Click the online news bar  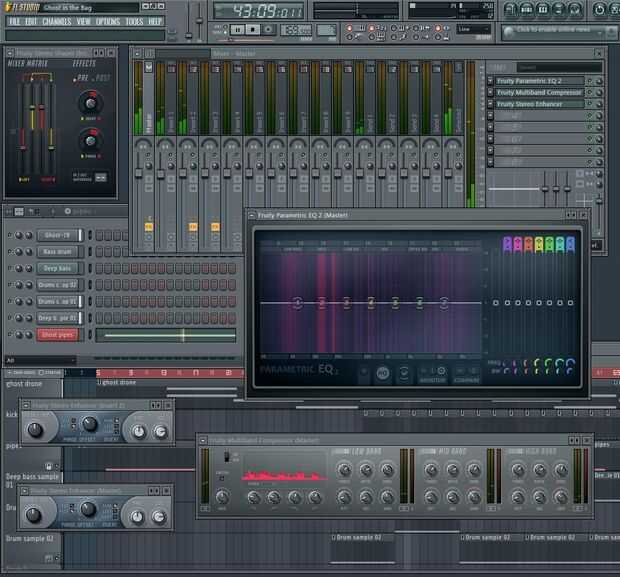click(x=559, y=31)
